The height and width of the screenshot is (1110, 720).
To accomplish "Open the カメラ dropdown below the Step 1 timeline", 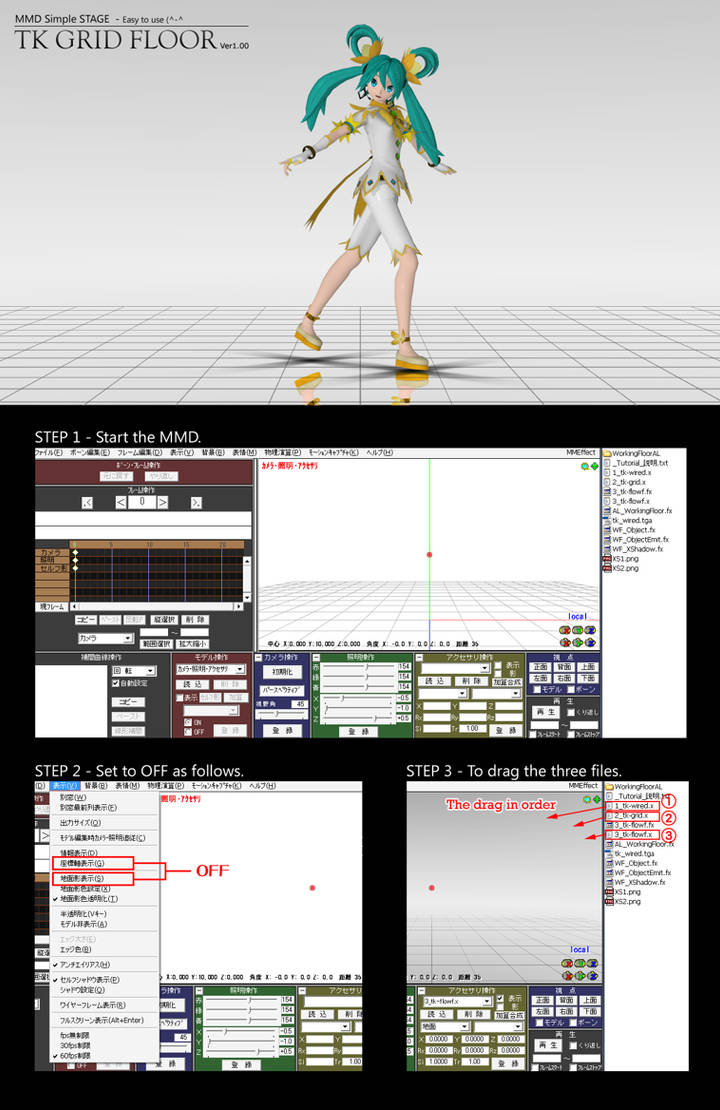I will click(x=105, y=638).
